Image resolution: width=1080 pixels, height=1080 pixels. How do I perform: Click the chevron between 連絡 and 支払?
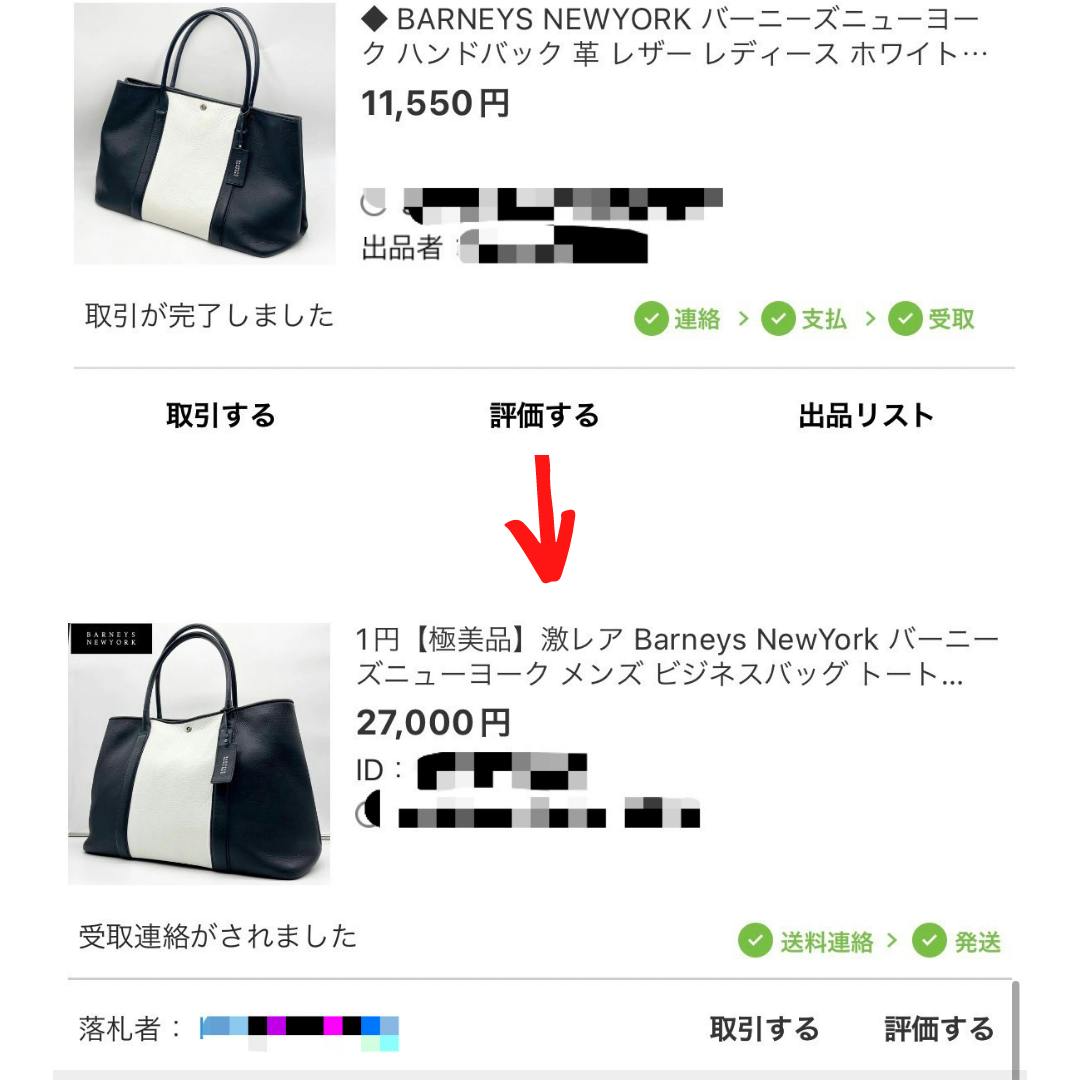pyautogui.click(x=742, y=318)
